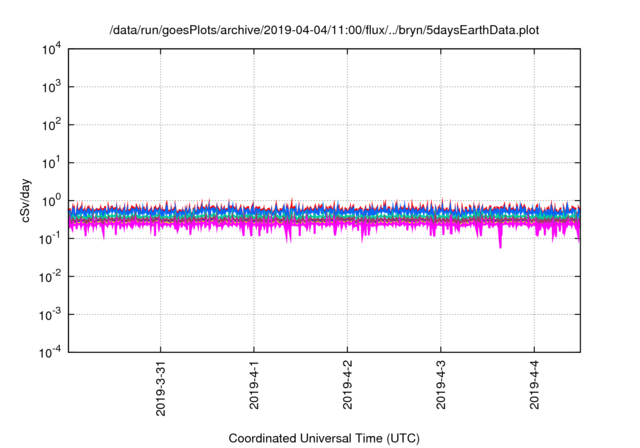Screen dimensions: 640x448
Task: Click the 2019-4-2 date label
Action: pos(347,384)
